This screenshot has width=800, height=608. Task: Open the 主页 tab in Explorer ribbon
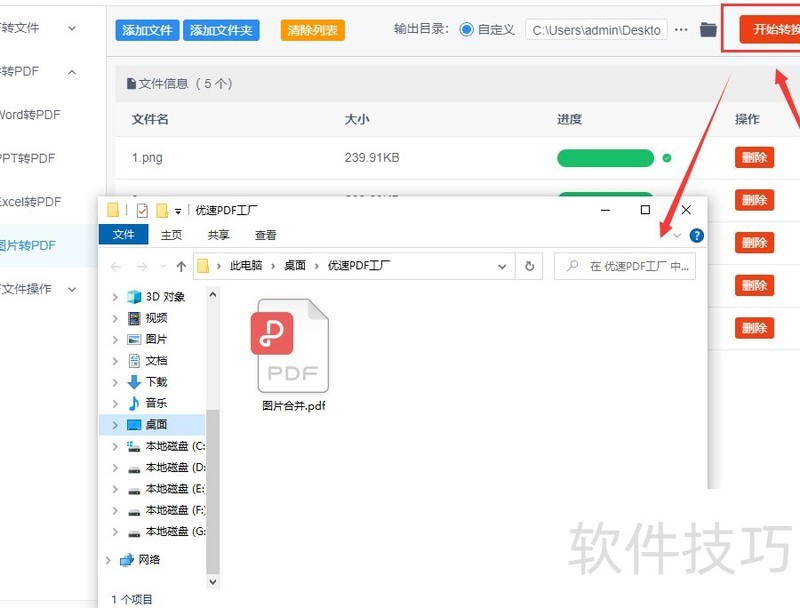171,235
